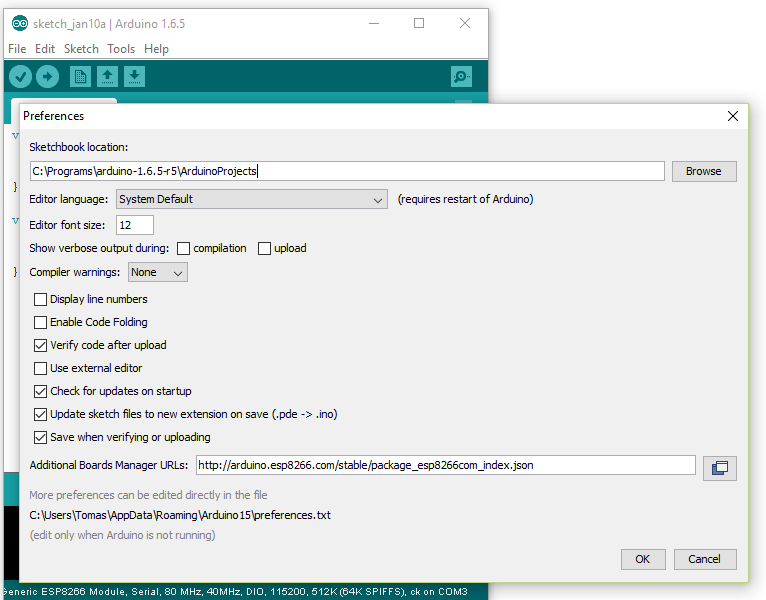The image size is (766, 600).
Task: Expand the Editor language dropdown
Action: [252, 199]
